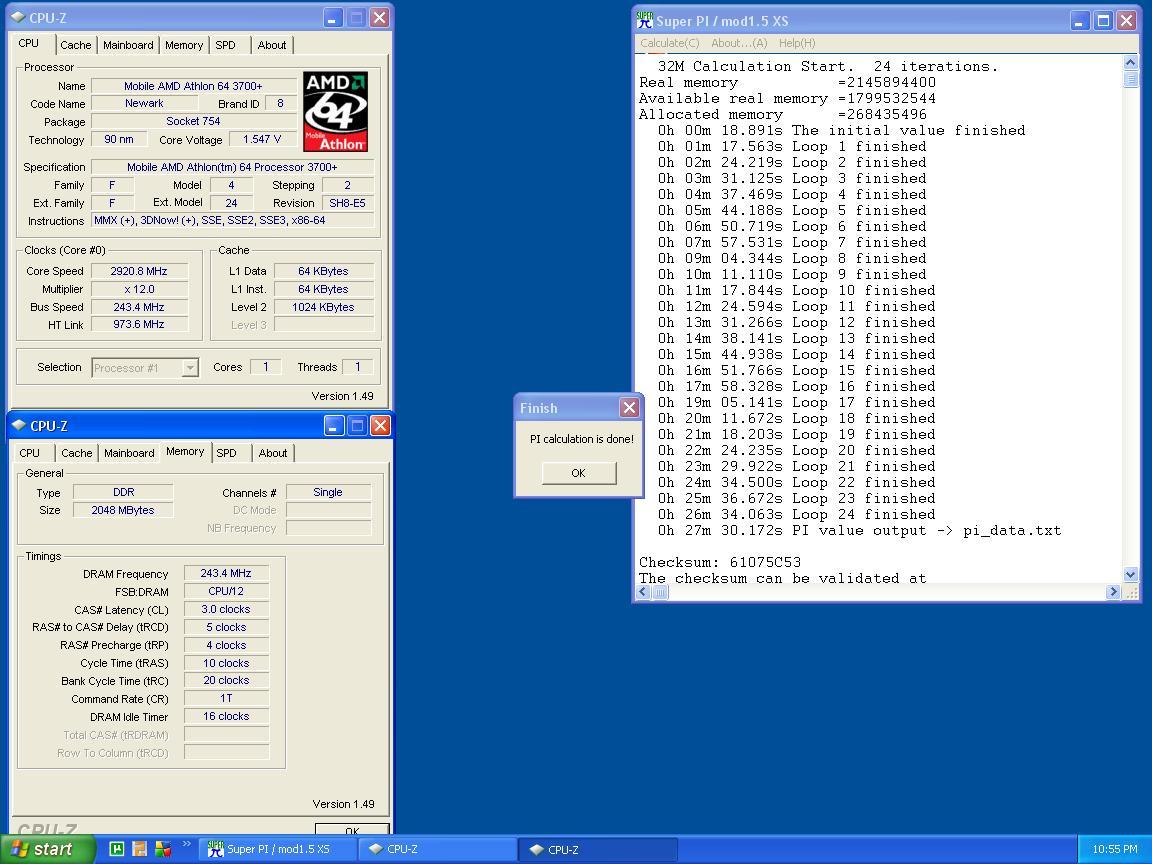Click the Command Rate value 1T
Image resolution: width=1152 pixels, height=864 pixels.
[x=226, y=699]
